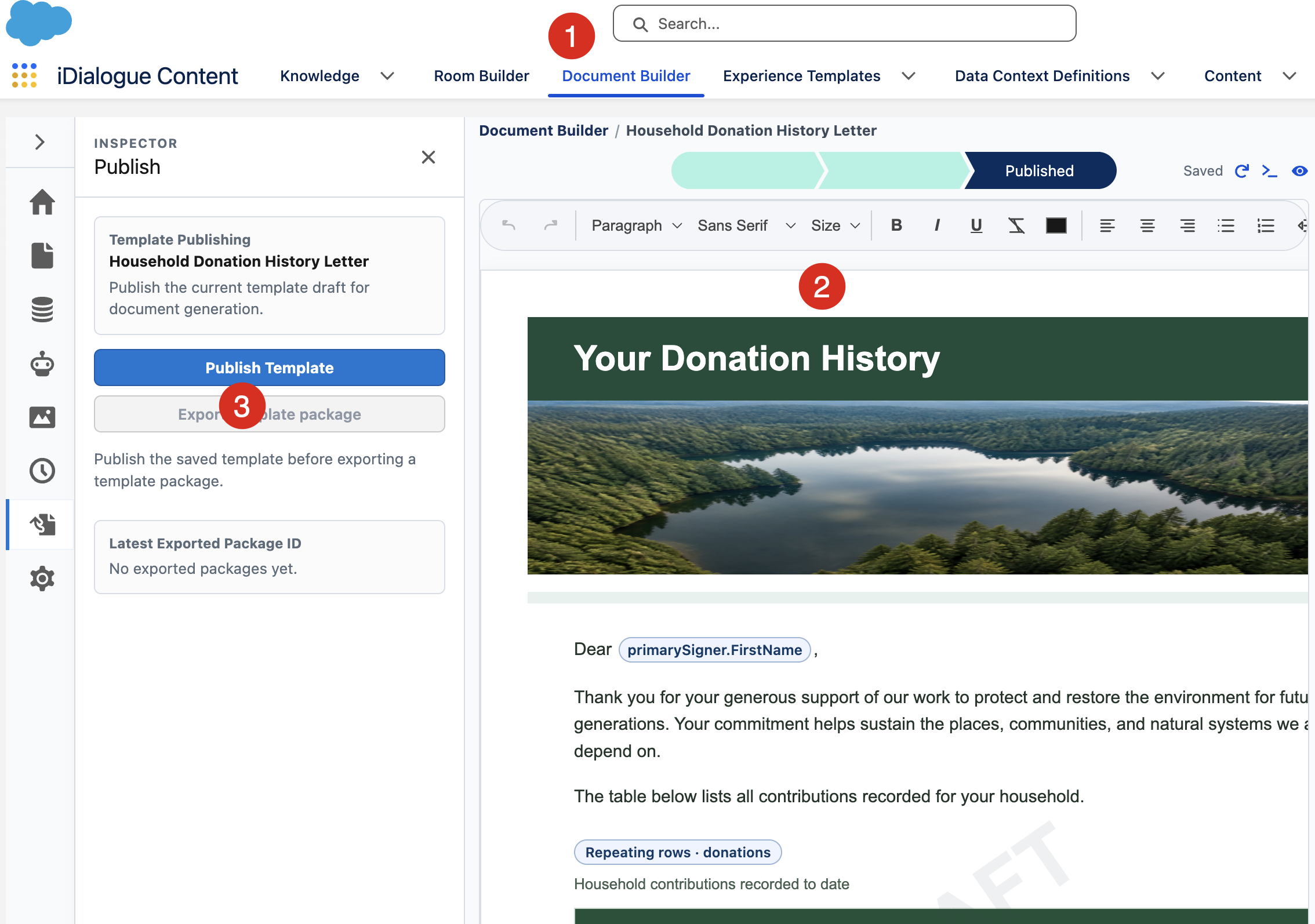Click the redo arrow in editor toolbar
Screen dimensions: 1315x924
pos(550,225)
